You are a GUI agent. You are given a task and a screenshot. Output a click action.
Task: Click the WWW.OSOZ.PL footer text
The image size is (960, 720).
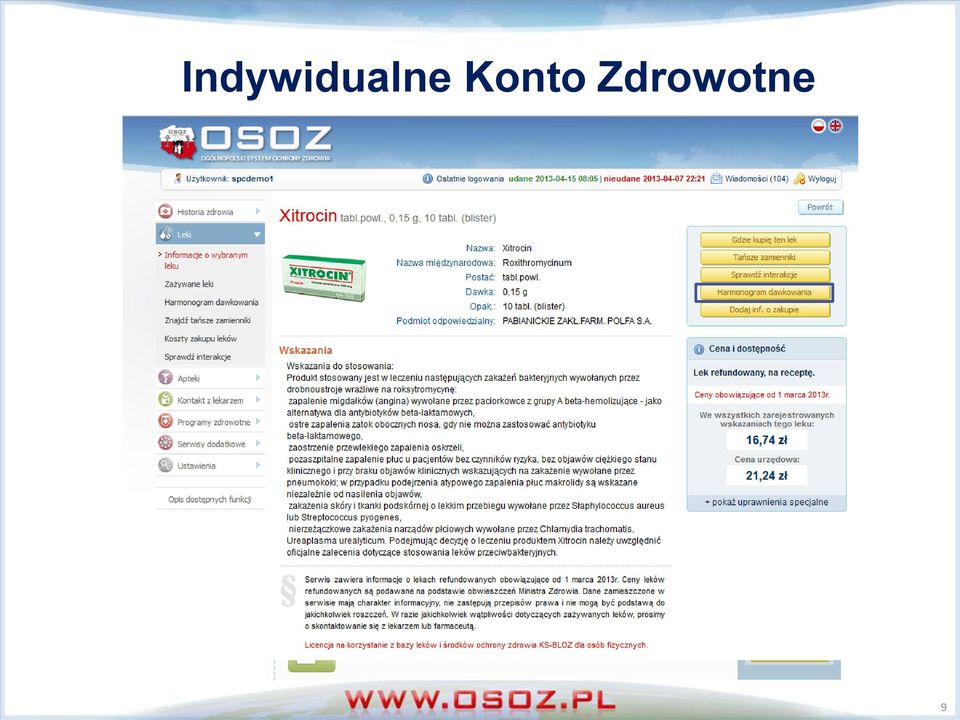[480, 700]
